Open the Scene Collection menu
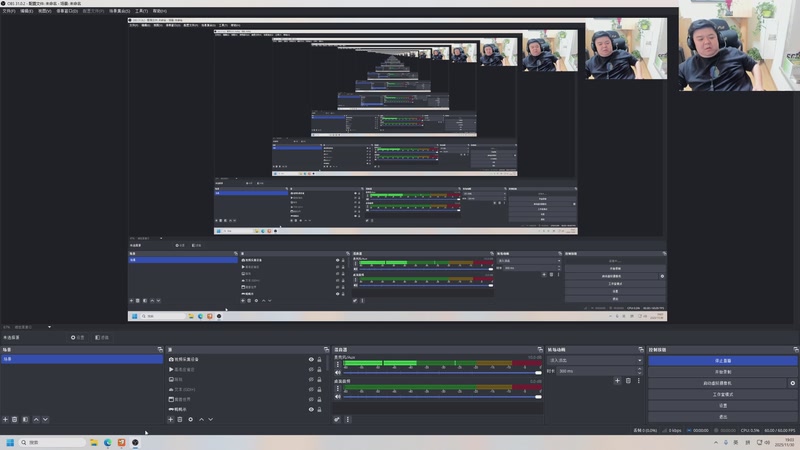Screen dimensions: 800x450 [x=119, y=11]
